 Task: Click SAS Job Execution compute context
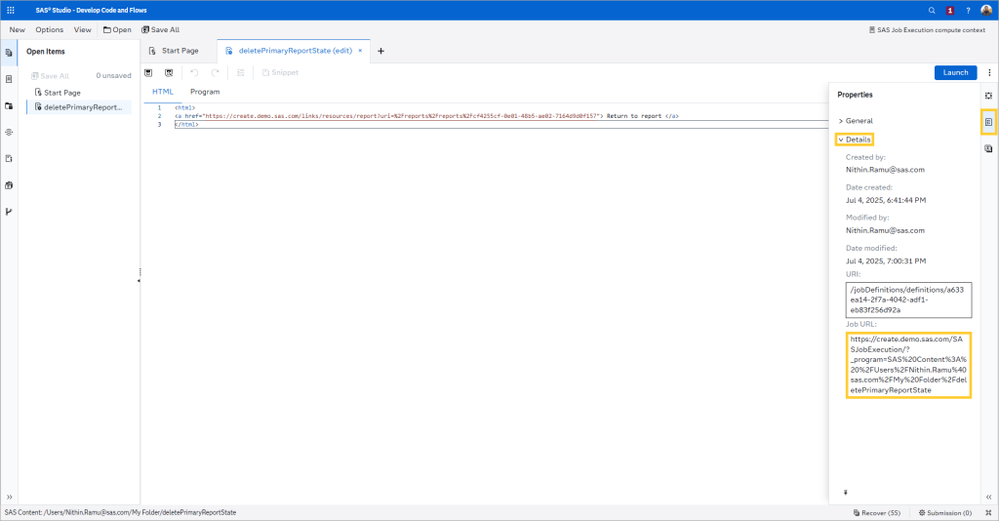927,30
